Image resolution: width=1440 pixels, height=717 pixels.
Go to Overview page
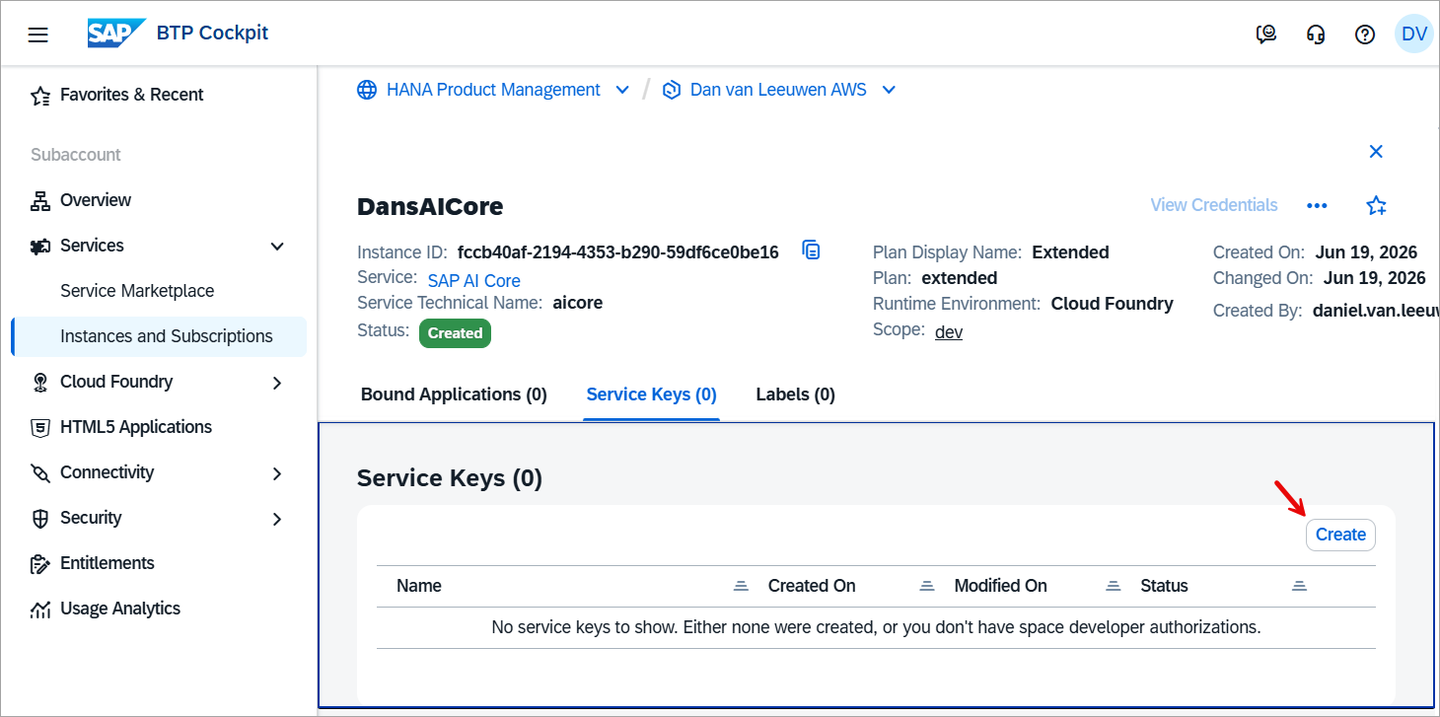coord(95,200)
